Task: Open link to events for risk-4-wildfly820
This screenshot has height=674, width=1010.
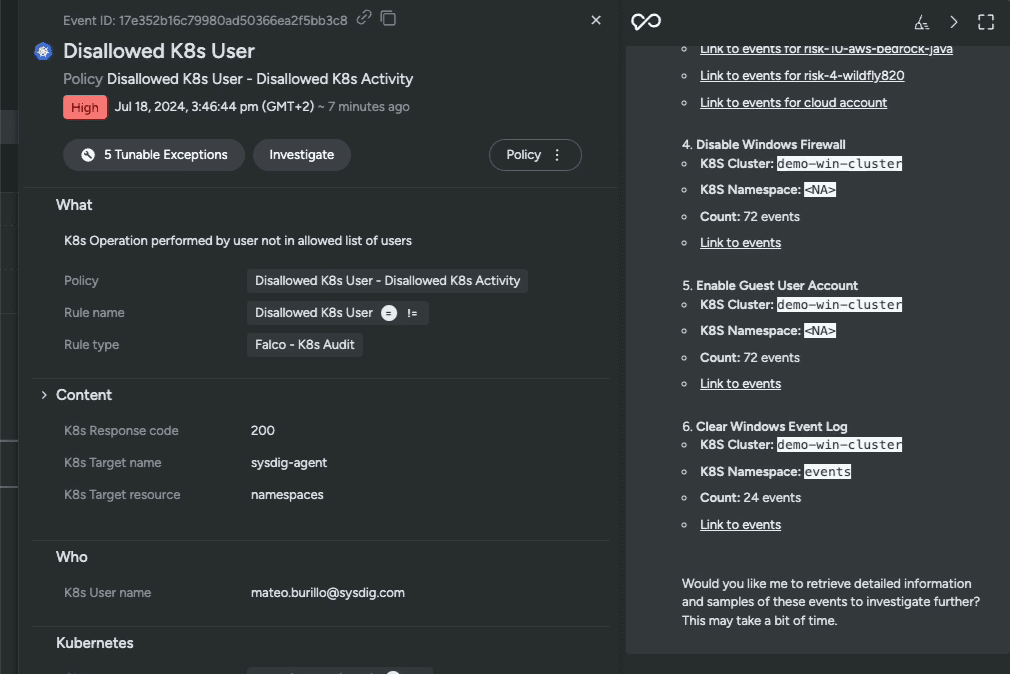Action: 802,75
